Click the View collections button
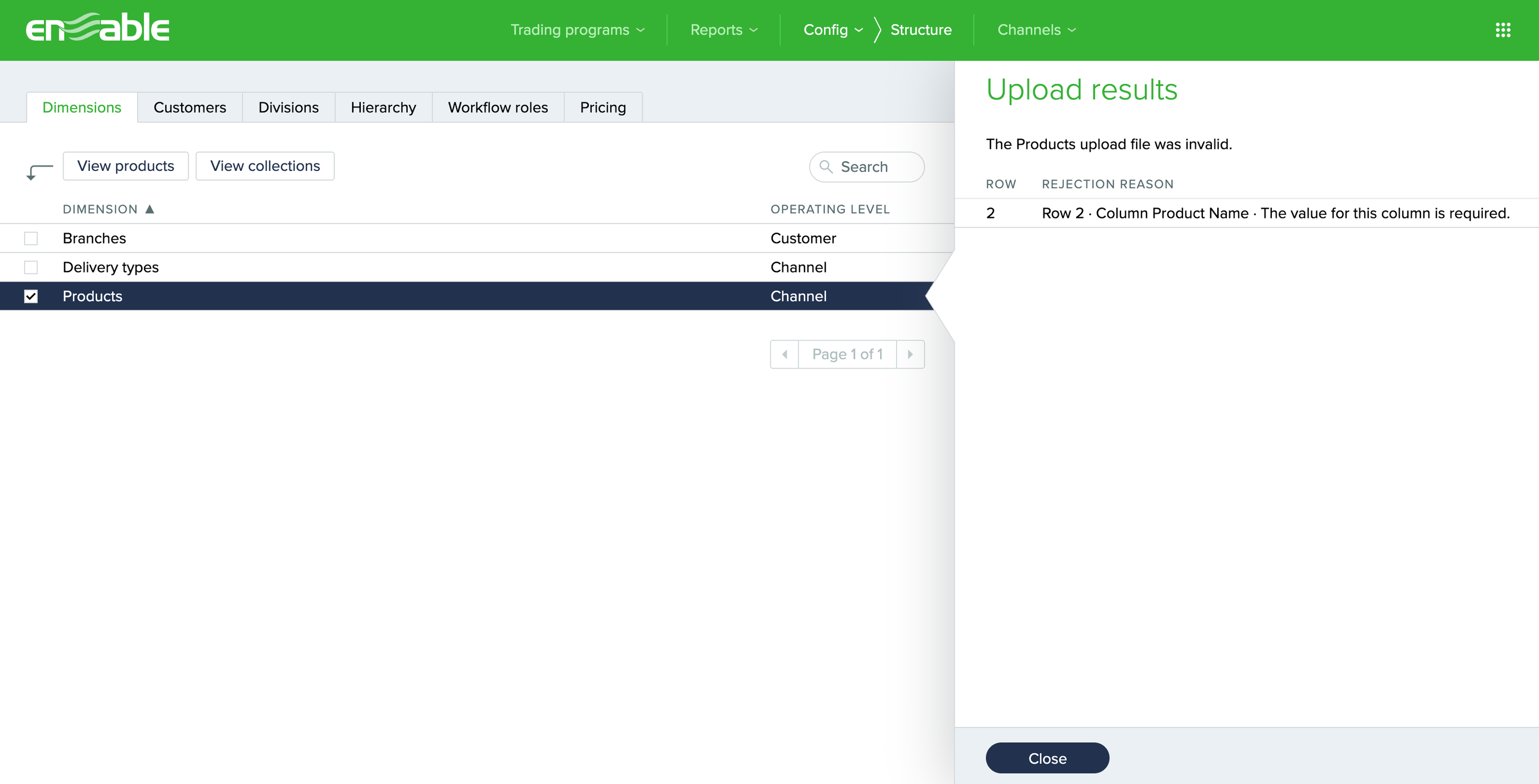This screenshot has width=1539, height=784. point(265,166)
